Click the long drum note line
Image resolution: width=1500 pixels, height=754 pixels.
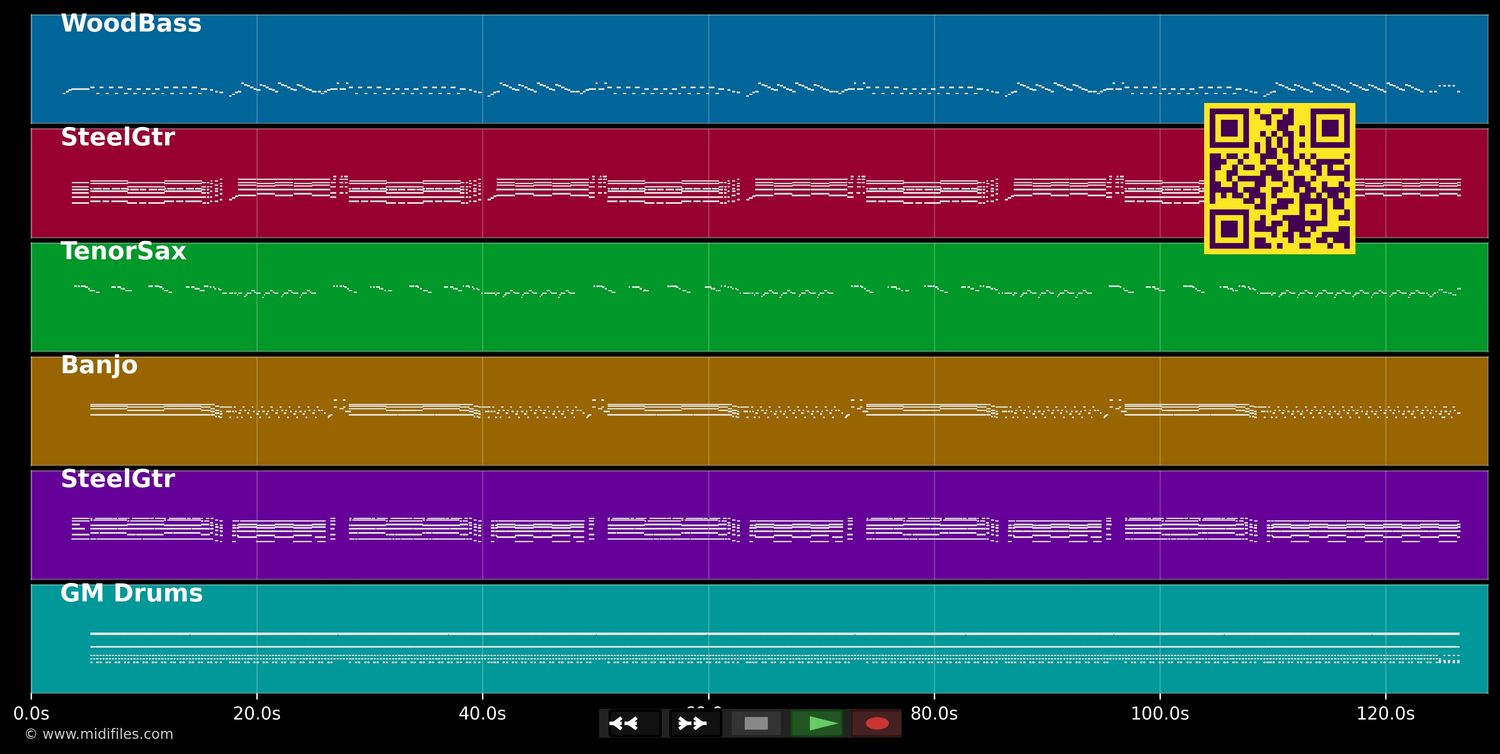pos(774,633)
